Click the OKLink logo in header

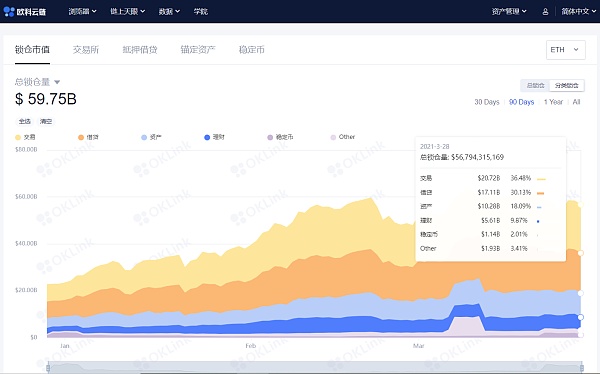(x=24, y=11)
